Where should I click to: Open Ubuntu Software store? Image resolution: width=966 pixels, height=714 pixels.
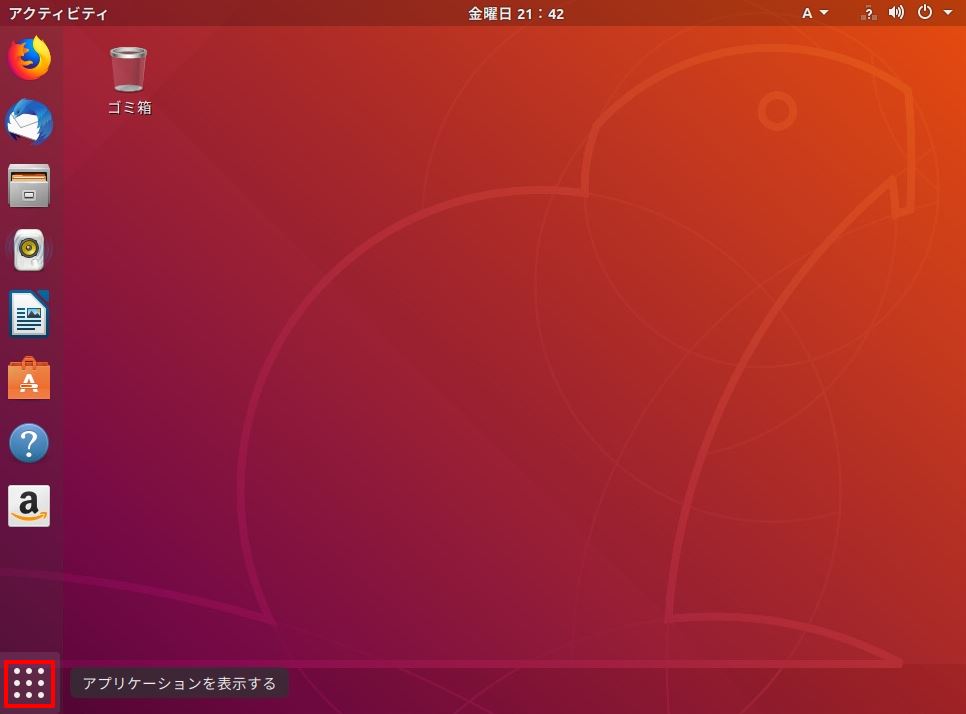point(29,378)
